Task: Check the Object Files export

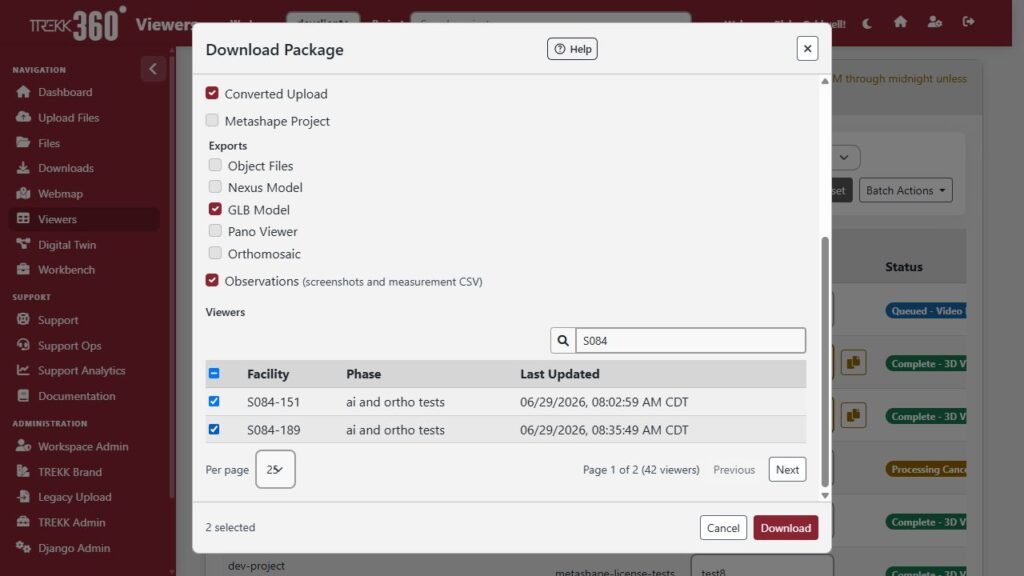Action: (215, 165)
